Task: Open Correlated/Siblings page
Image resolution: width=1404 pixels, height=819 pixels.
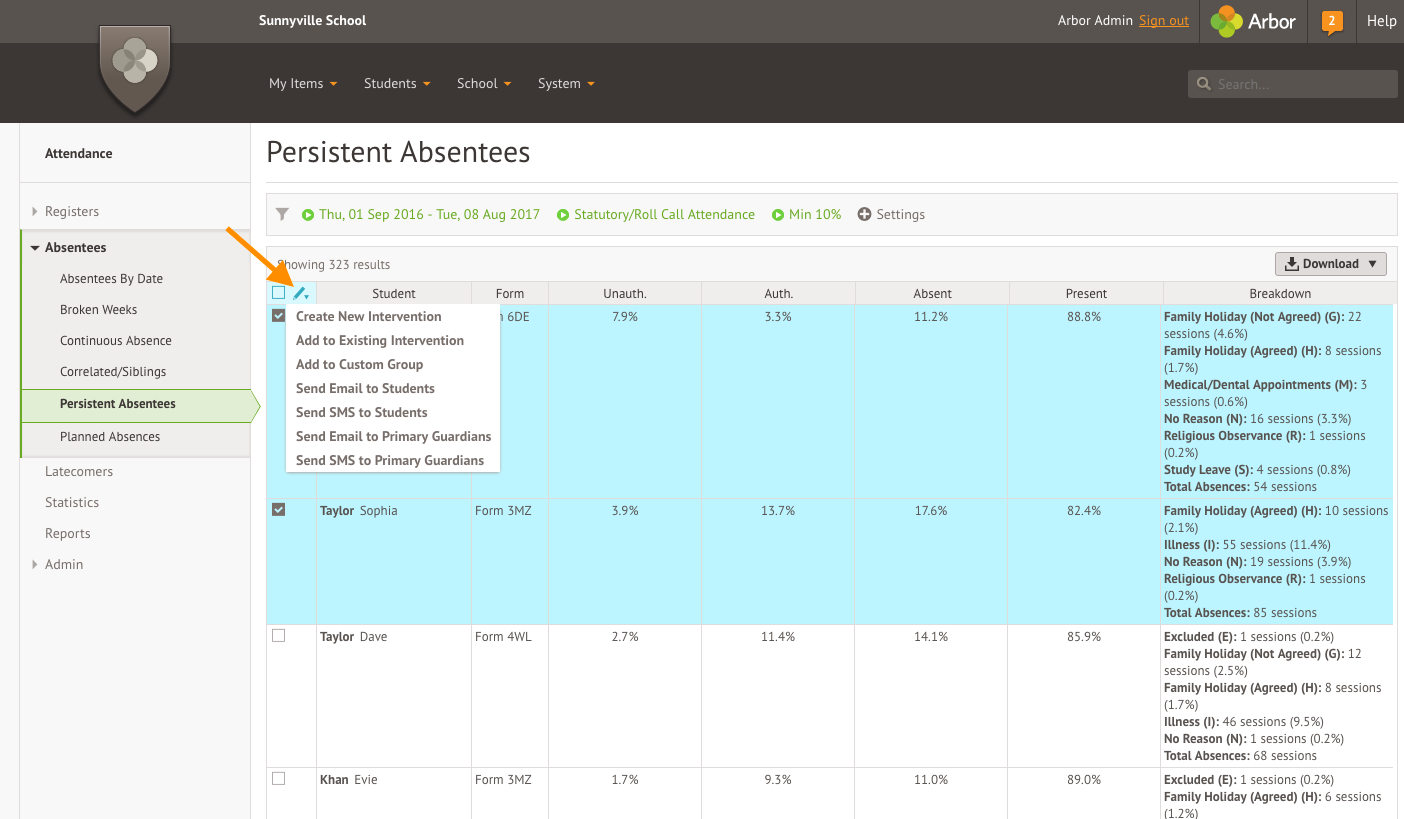Action: 113,372
